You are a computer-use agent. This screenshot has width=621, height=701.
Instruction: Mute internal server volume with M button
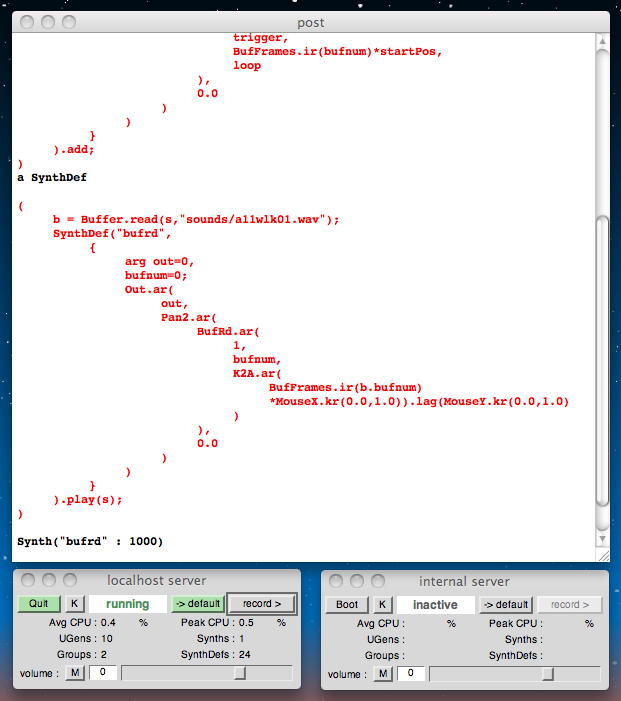point(383,674)
